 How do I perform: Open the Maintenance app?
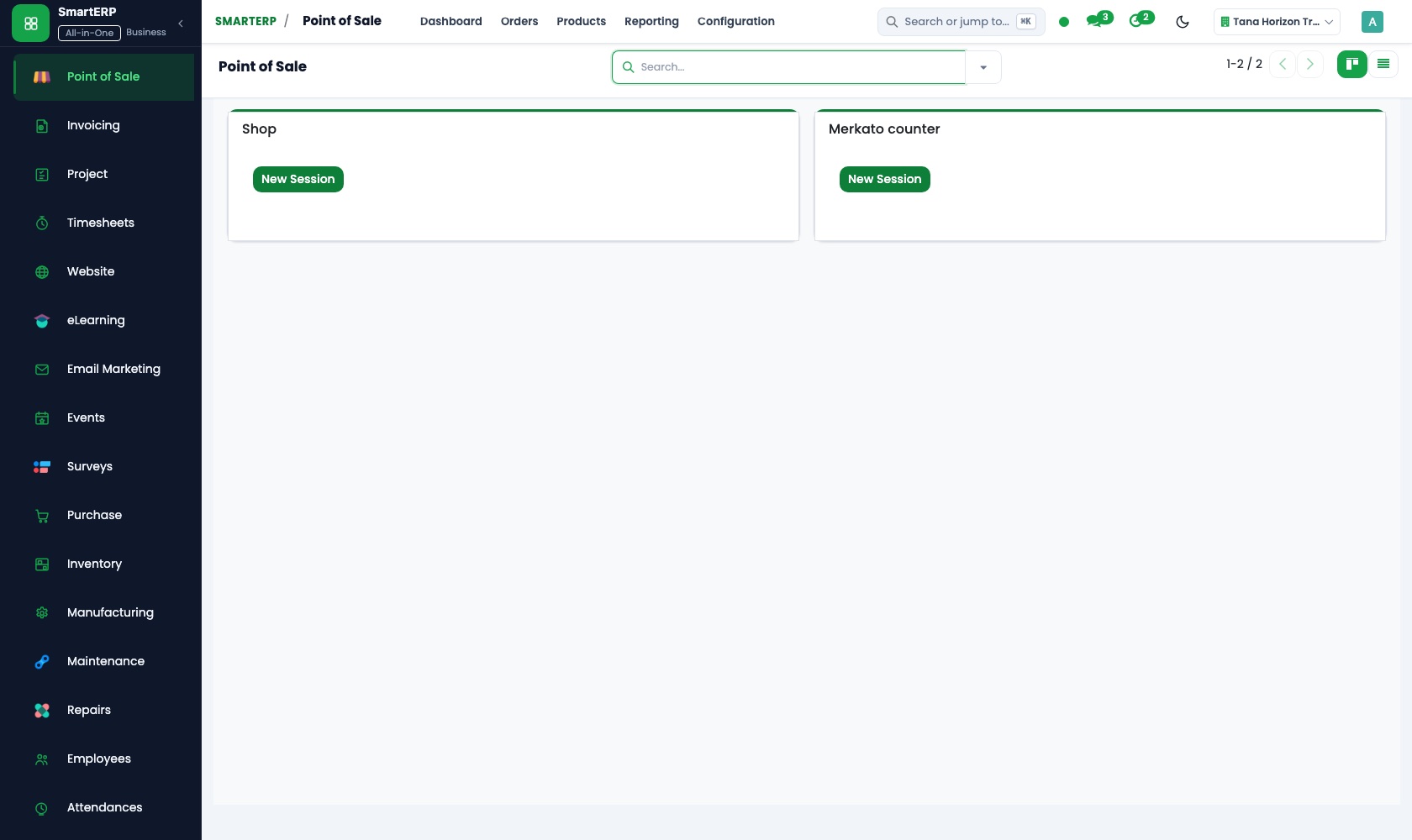(104, 661)
